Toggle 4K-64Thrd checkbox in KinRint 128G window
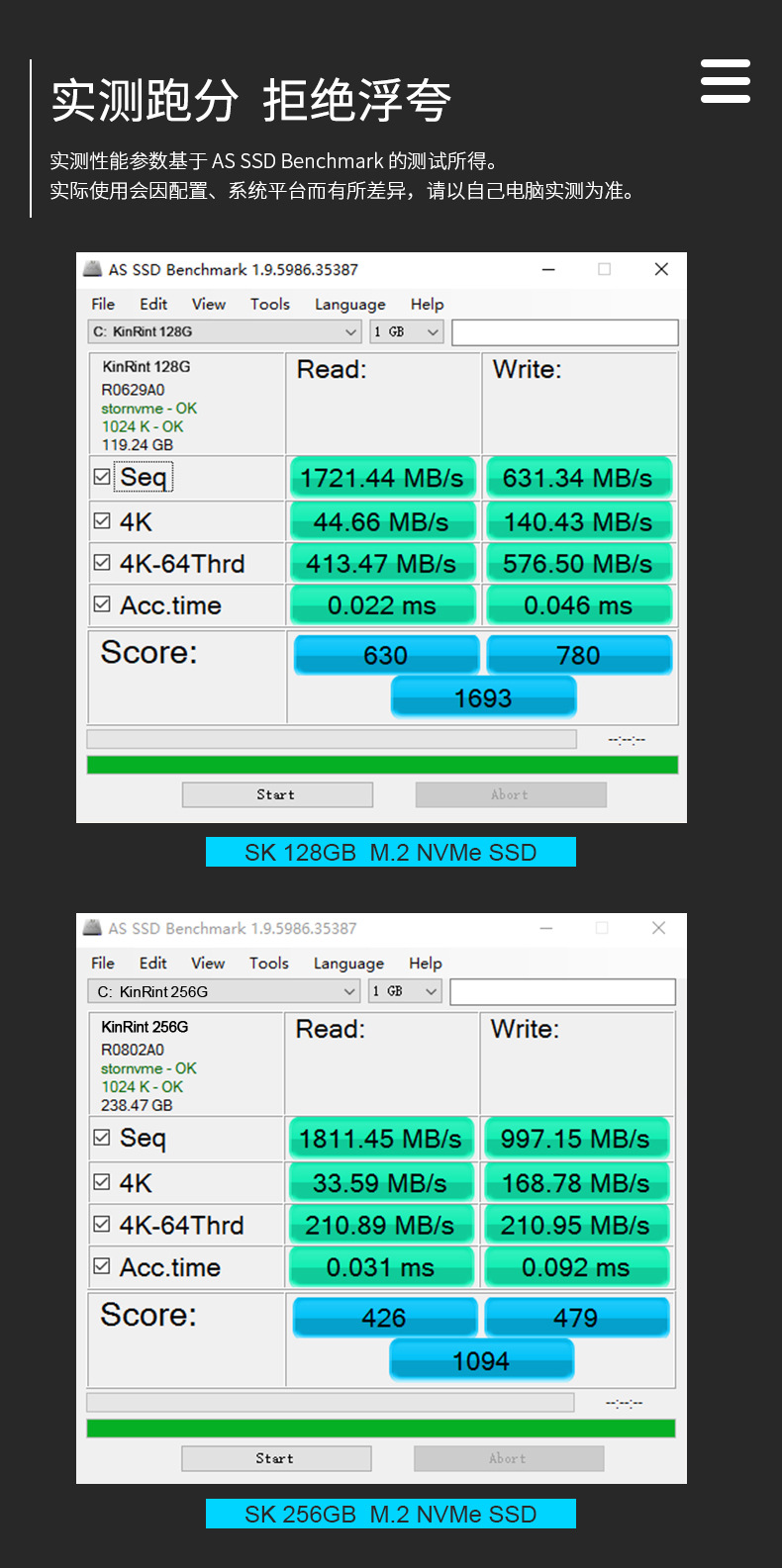Image resolution: width=782 pixels, height=1568 pixels. point(102,562)
